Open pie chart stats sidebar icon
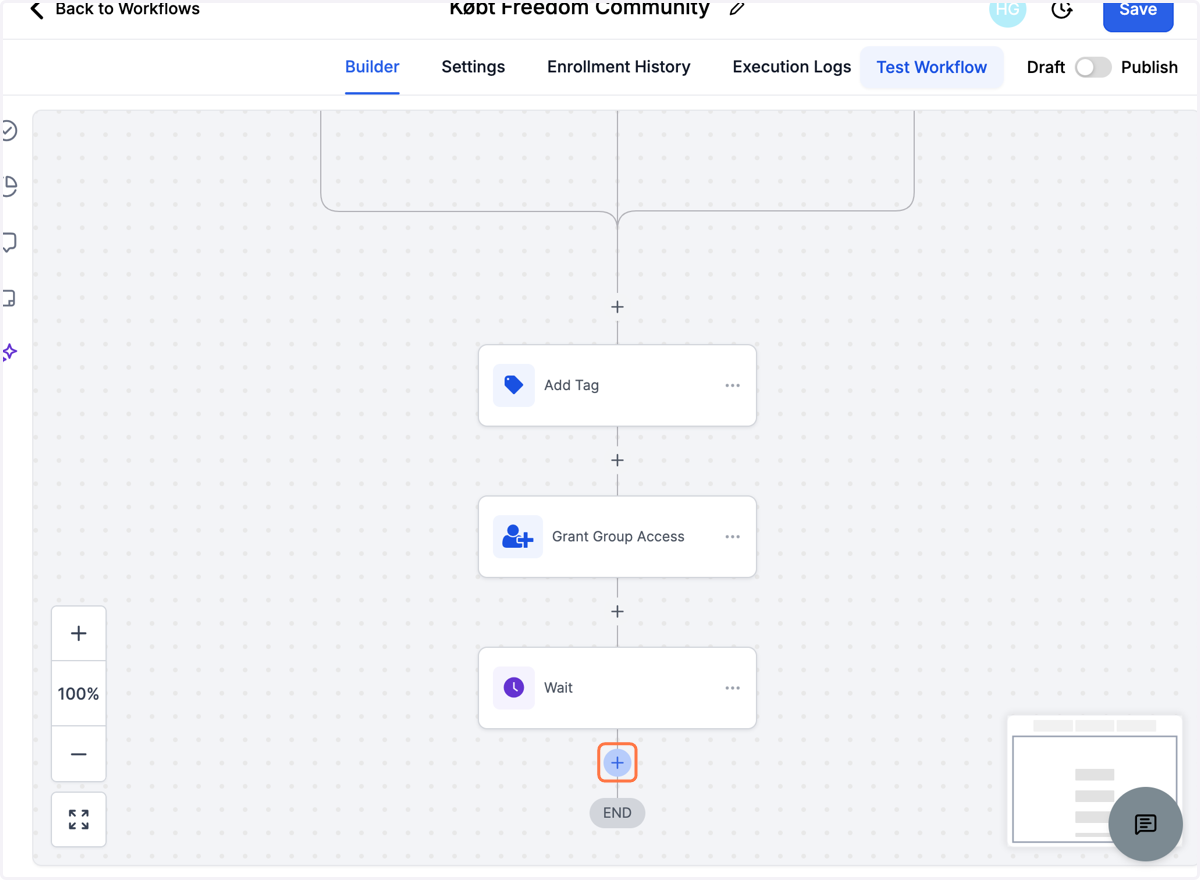1200x880 pixels. click(9, 186)
